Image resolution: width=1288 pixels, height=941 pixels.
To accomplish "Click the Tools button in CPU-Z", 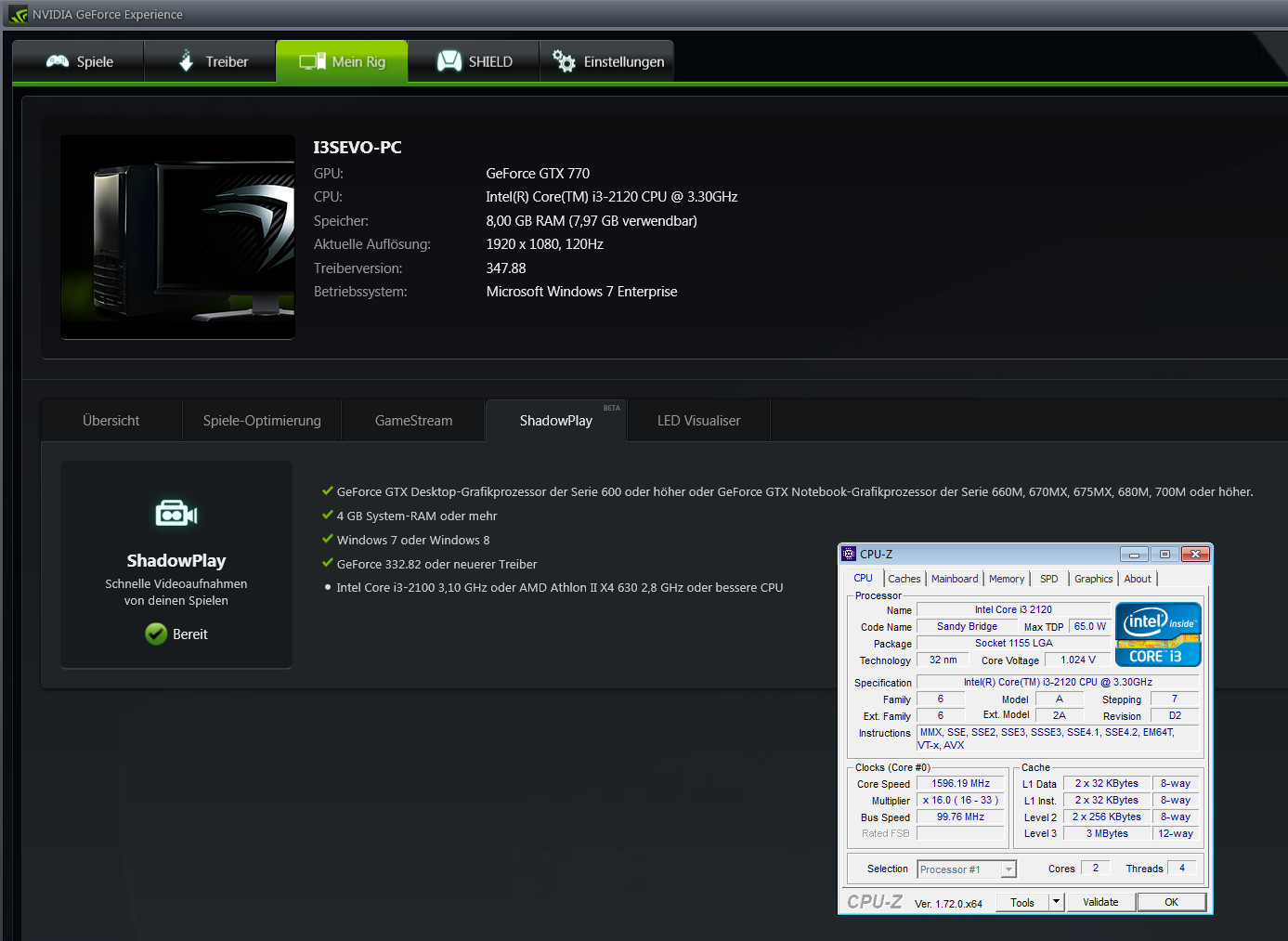I will (x=1022, y=902).
